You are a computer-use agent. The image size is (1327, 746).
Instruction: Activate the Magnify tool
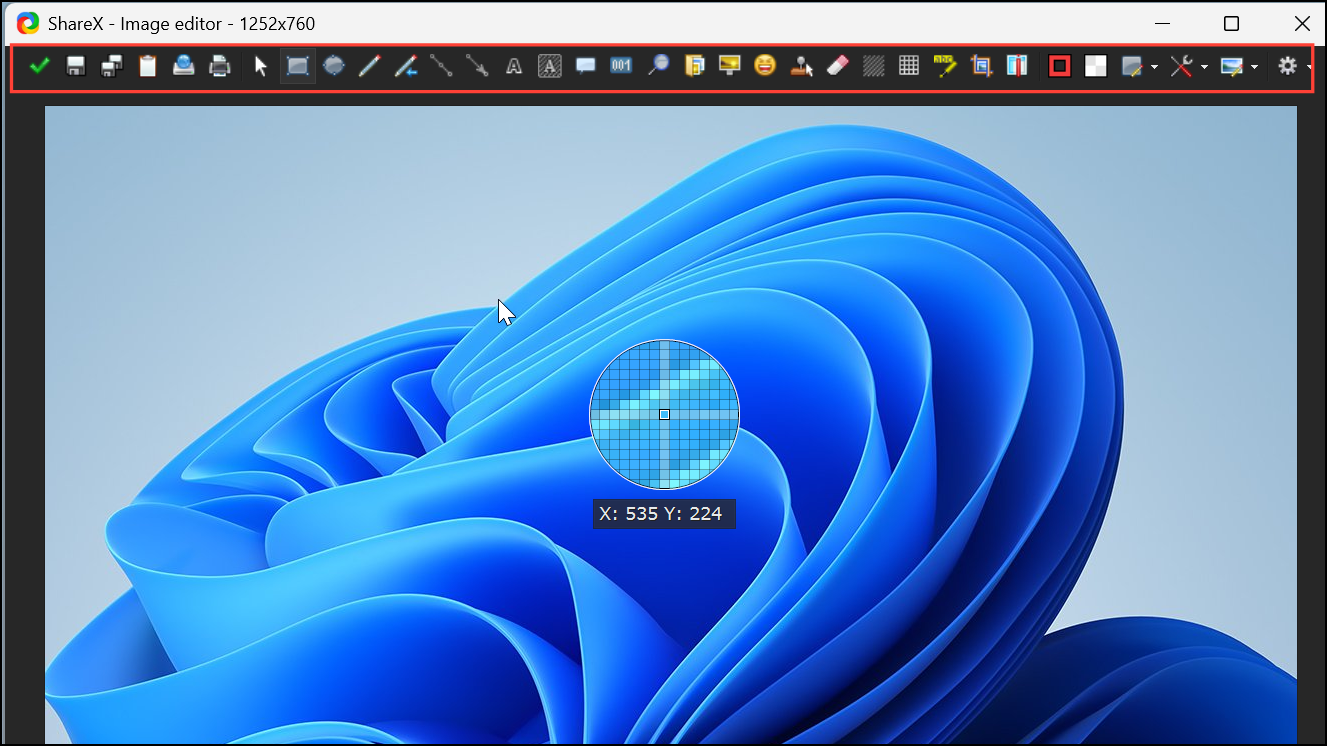(x=658, y=66)
